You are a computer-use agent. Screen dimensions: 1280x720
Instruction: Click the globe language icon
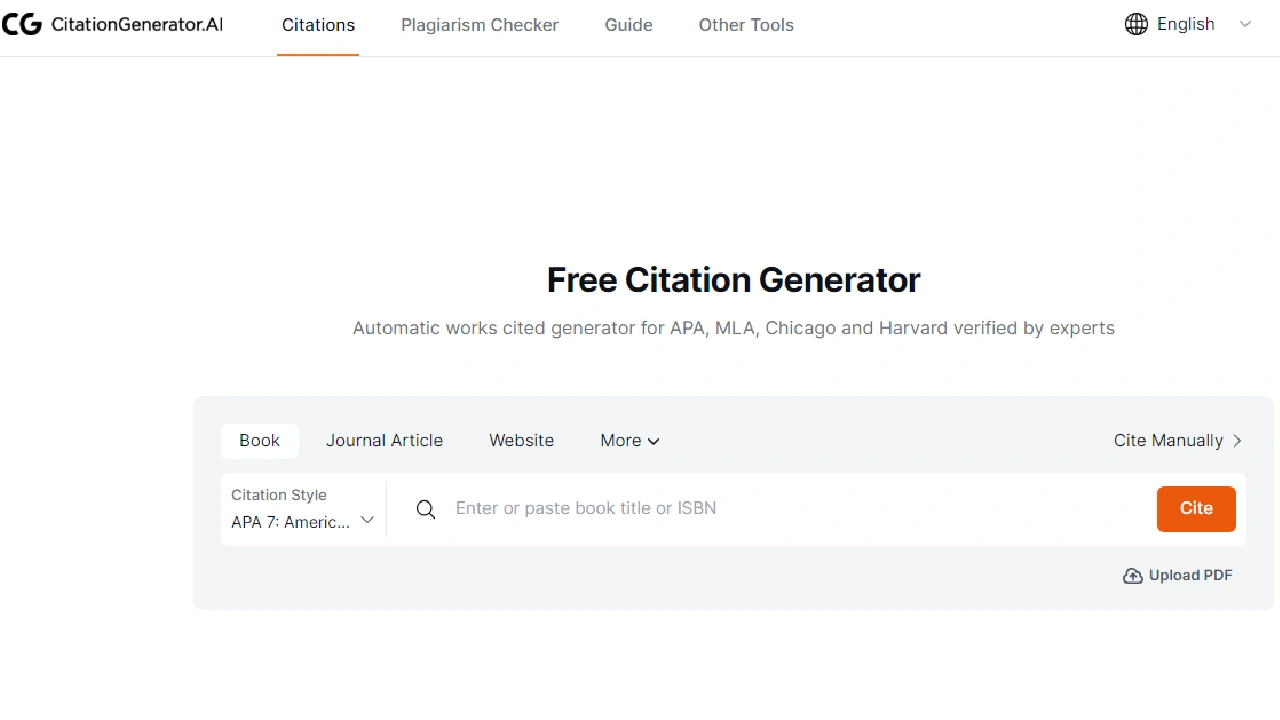1136,24
